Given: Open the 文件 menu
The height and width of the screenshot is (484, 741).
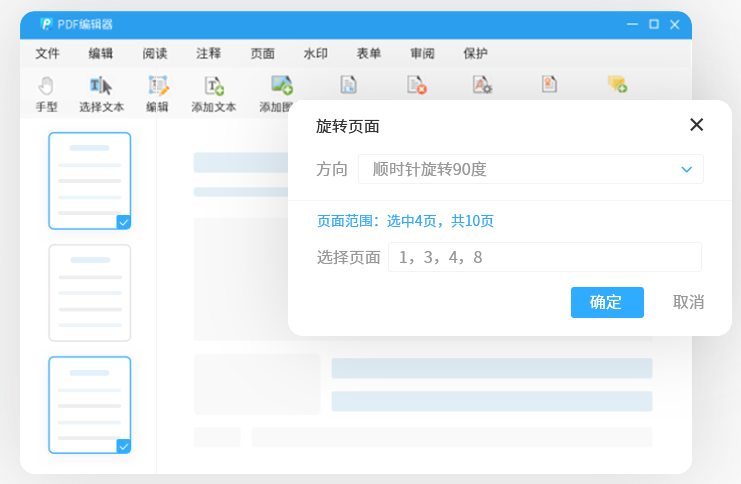Looking at the screenshot, I should 47,53.
